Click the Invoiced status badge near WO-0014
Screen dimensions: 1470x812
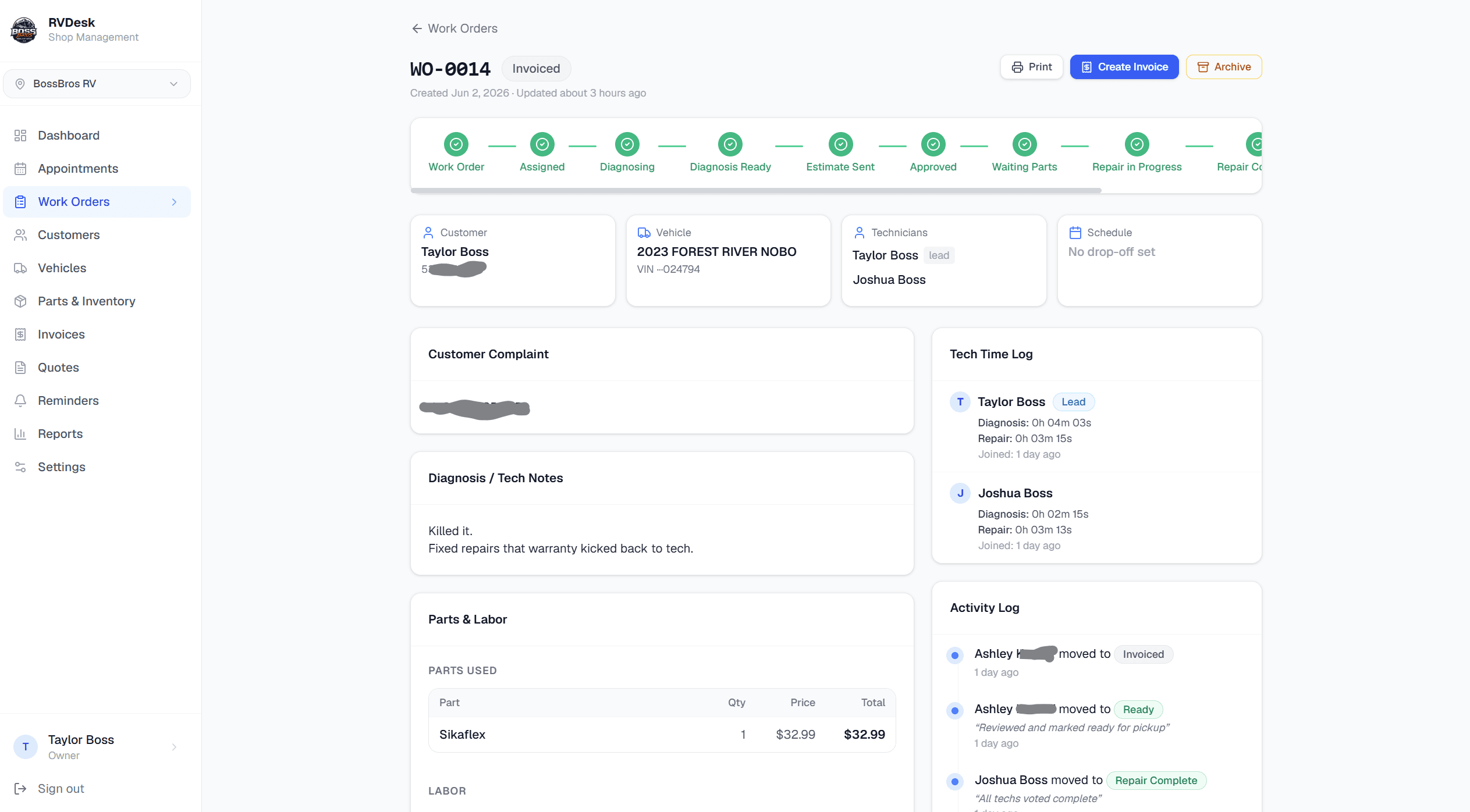[x=536, y=69]
